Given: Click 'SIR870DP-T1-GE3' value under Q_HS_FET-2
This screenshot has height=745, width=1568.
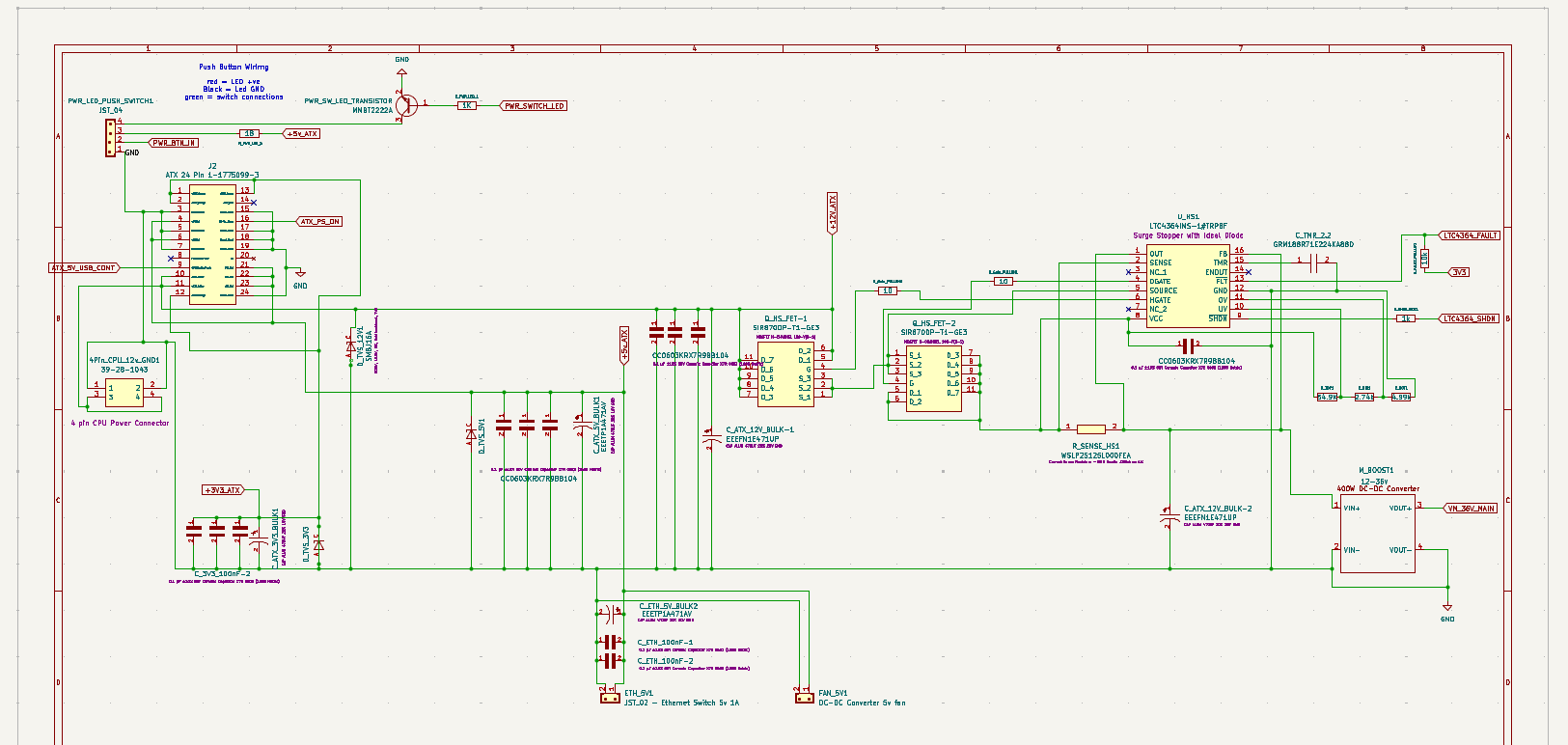Looking at the screenshot, I should point(934,332).
